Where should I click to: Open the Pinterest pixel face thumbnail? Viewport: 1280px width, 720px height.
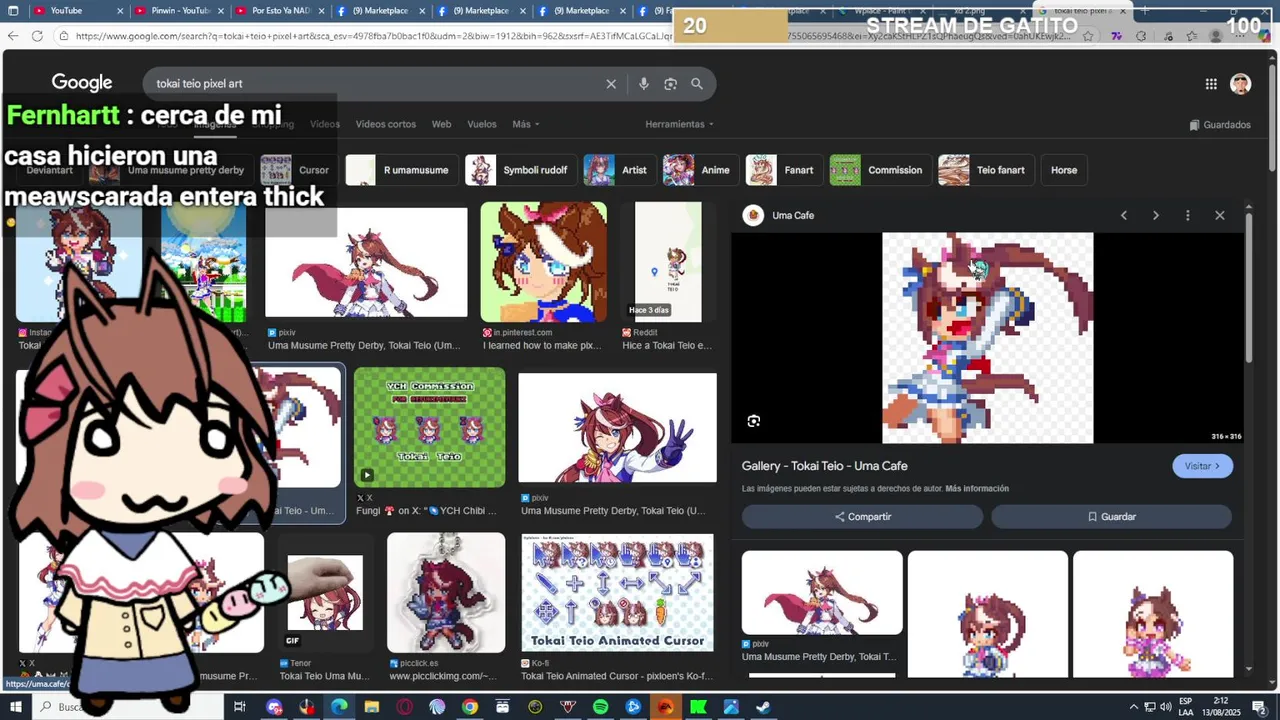(x=544, y=262)
